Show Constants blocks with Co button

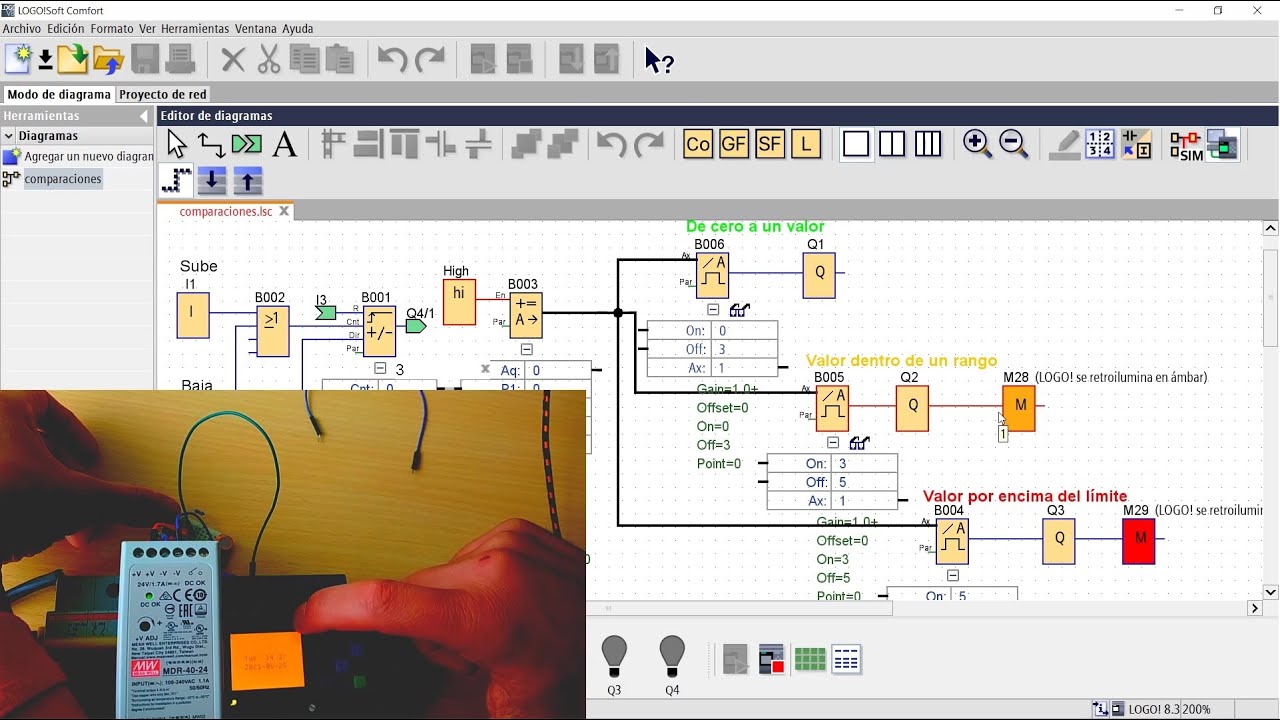698,144
